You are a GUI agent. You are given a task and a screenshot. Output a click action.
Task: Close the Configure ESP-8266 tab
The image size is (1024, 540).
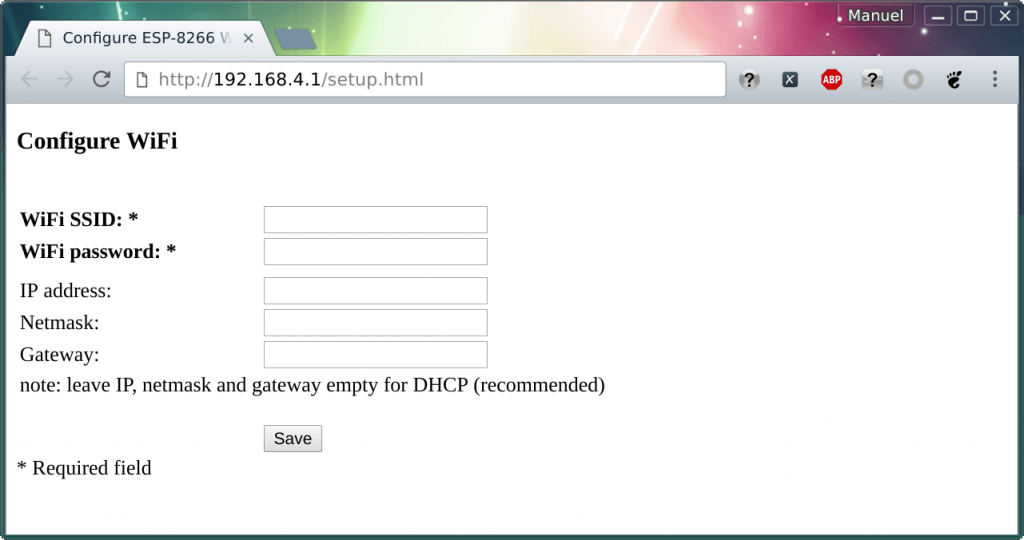(249, 38)
